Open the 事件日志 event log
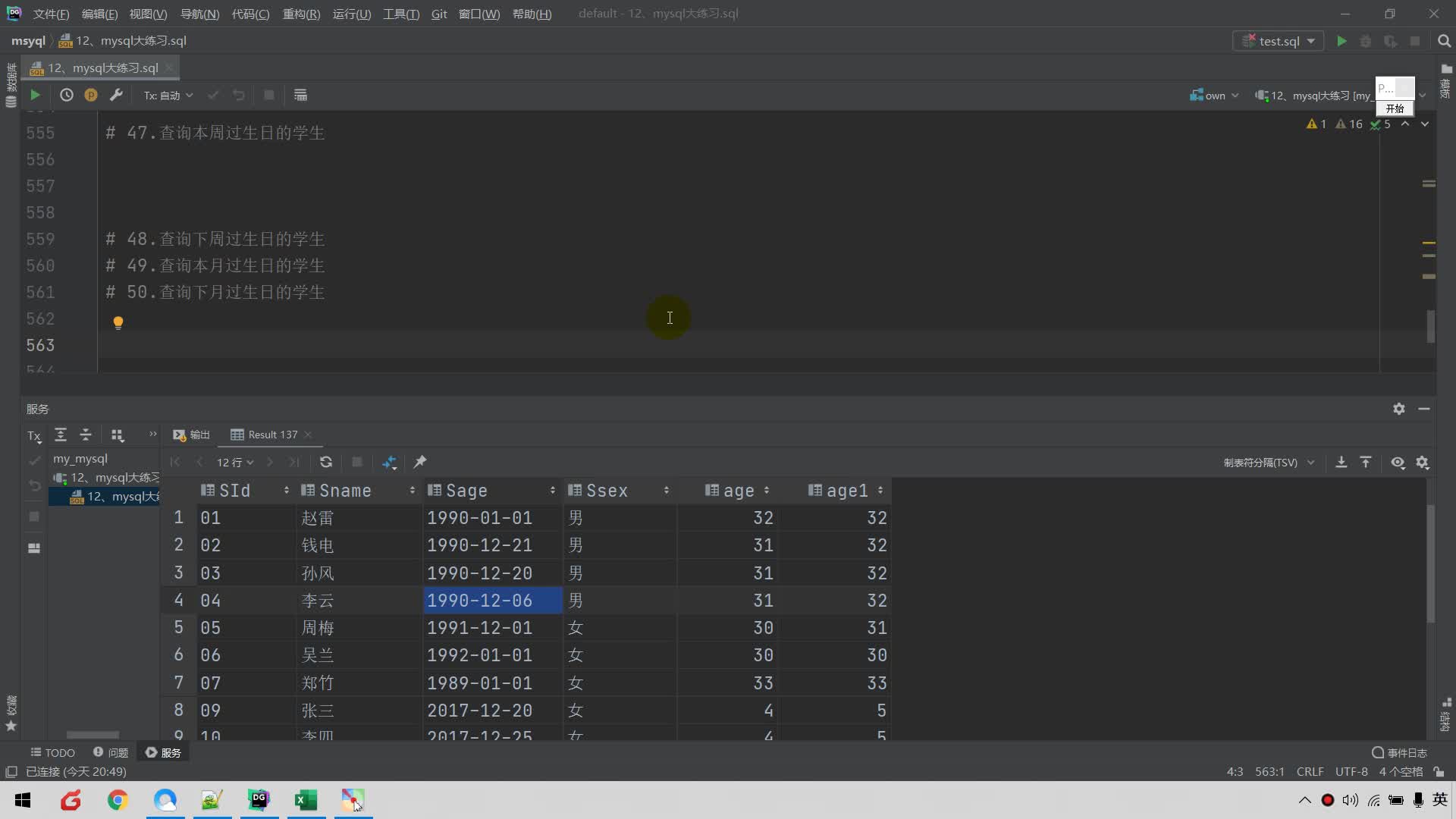The image size is (1456, 819). pyautogui.click(x=1399, y=752)
